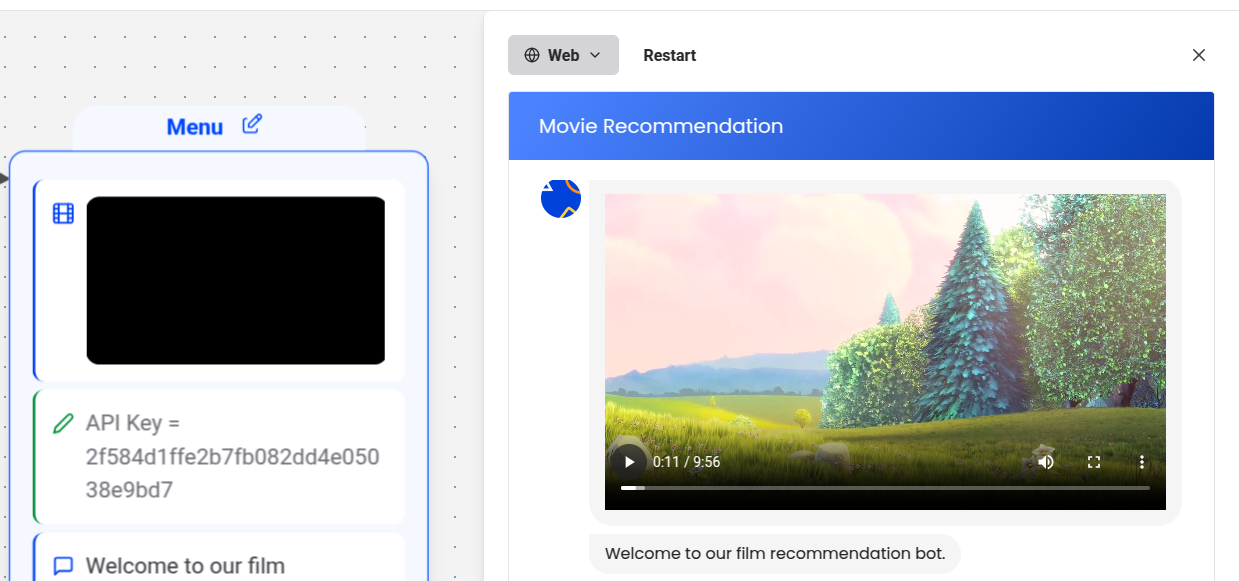Mute the video audio

click(x=1046, y=462)
